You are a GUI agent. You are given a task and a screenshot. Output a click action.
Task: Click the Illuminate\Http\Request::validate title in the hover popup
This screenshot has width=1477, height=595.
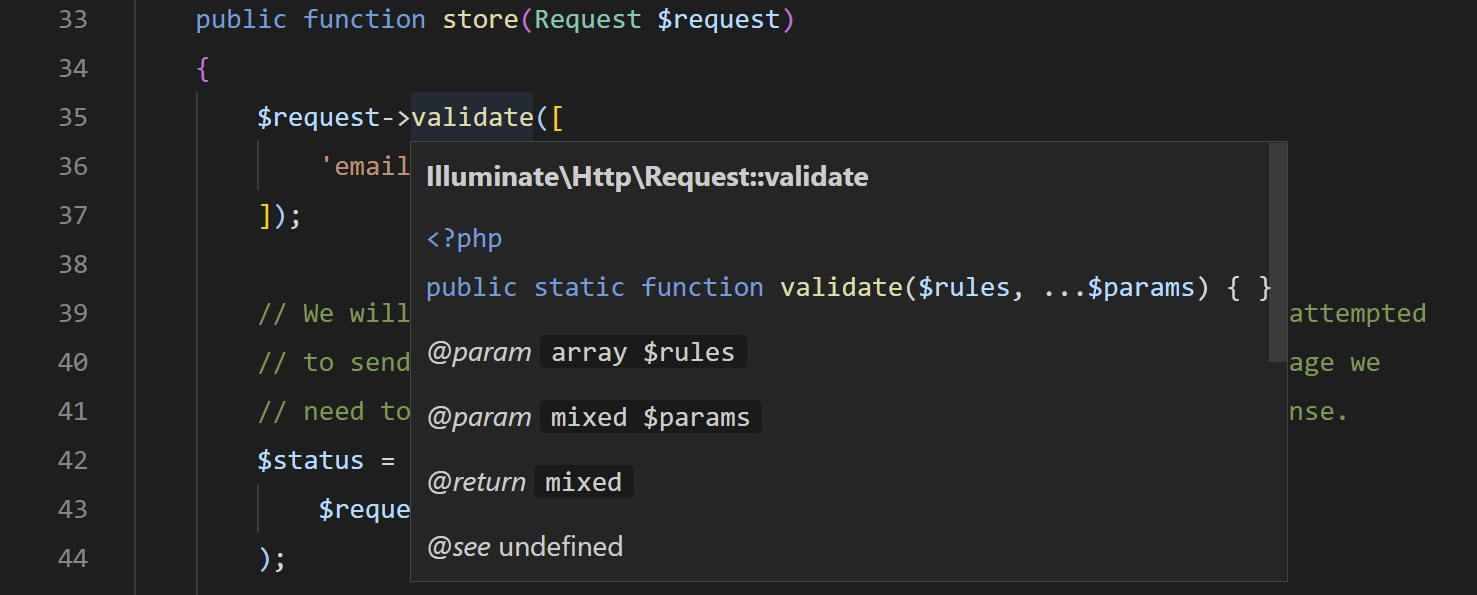coord(647,176)
